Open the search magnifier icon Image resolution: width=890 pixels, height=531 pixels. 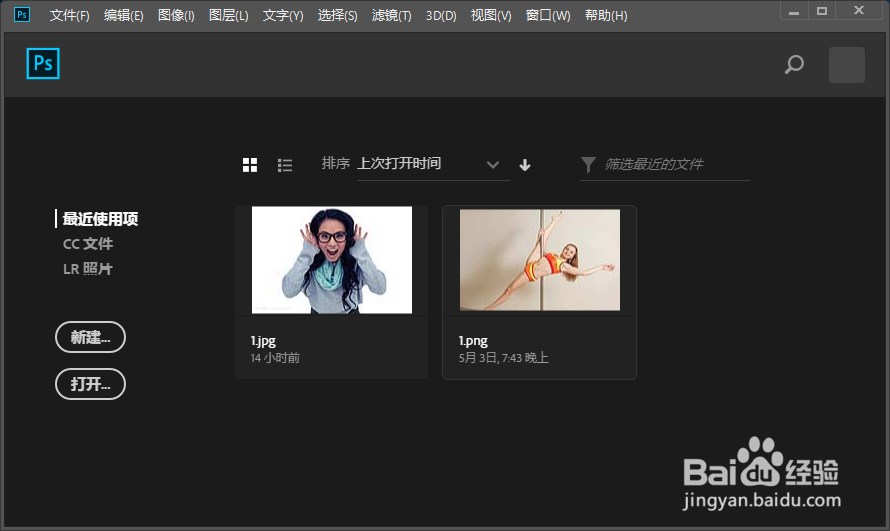point(794,64)
